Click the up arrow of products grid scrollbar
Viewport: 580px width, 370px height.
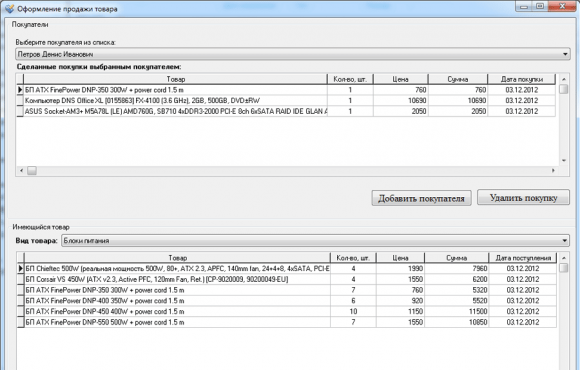tap(564, 258)
